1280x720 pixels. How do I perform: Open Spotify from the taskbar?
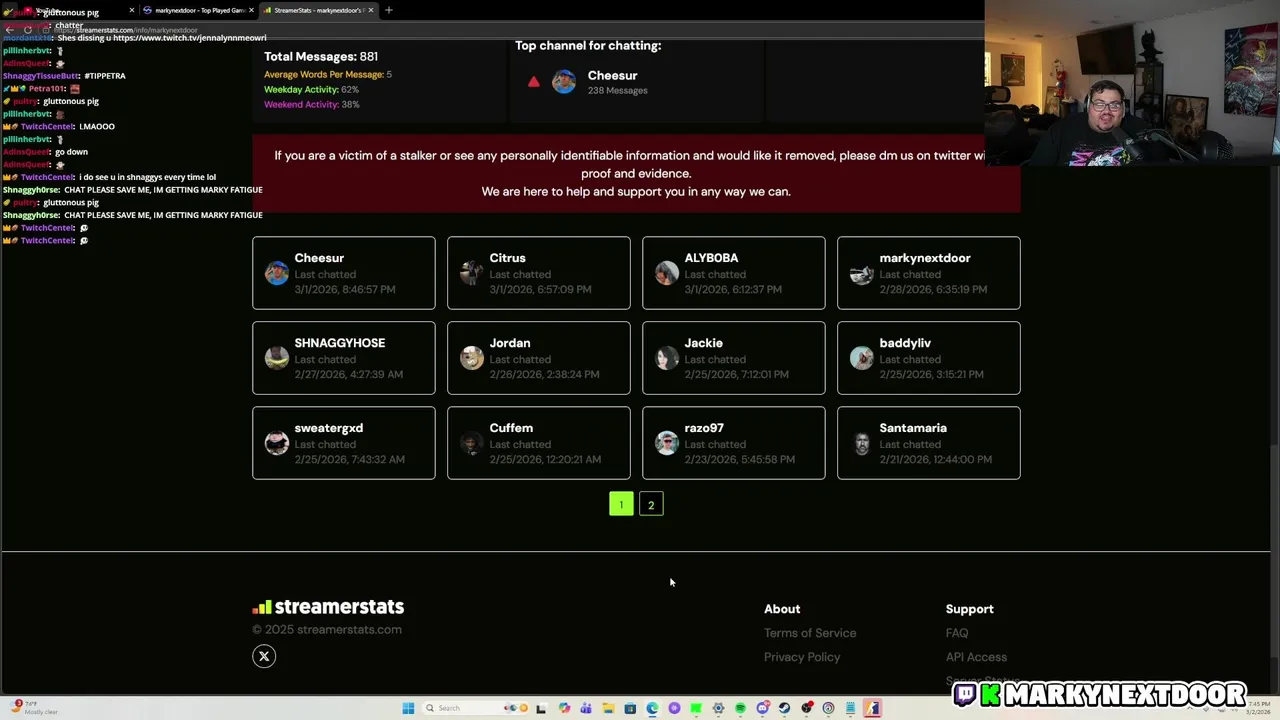tap(741, 708)
